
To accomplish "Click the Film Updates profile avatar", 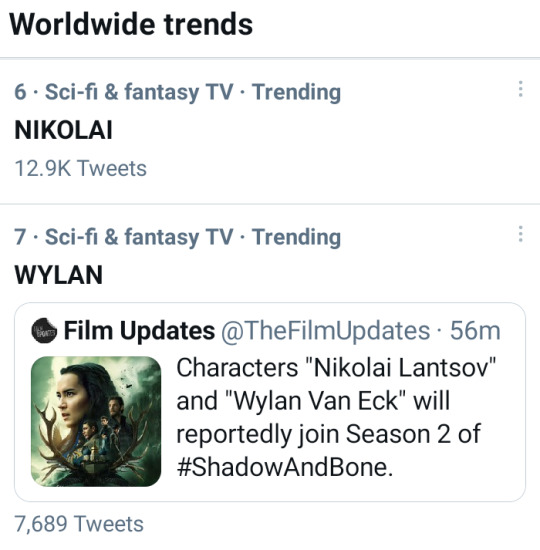I will pos(44,330).
